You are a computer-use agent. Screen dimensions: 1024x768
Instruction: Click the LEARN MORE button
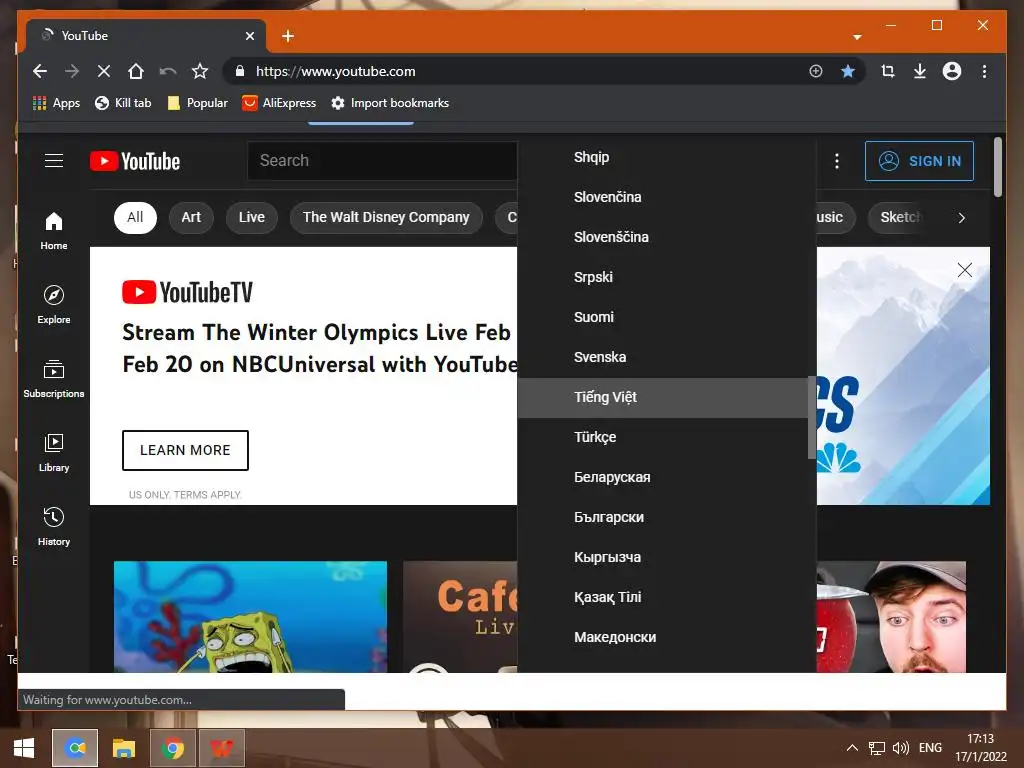tap(185, 450)
